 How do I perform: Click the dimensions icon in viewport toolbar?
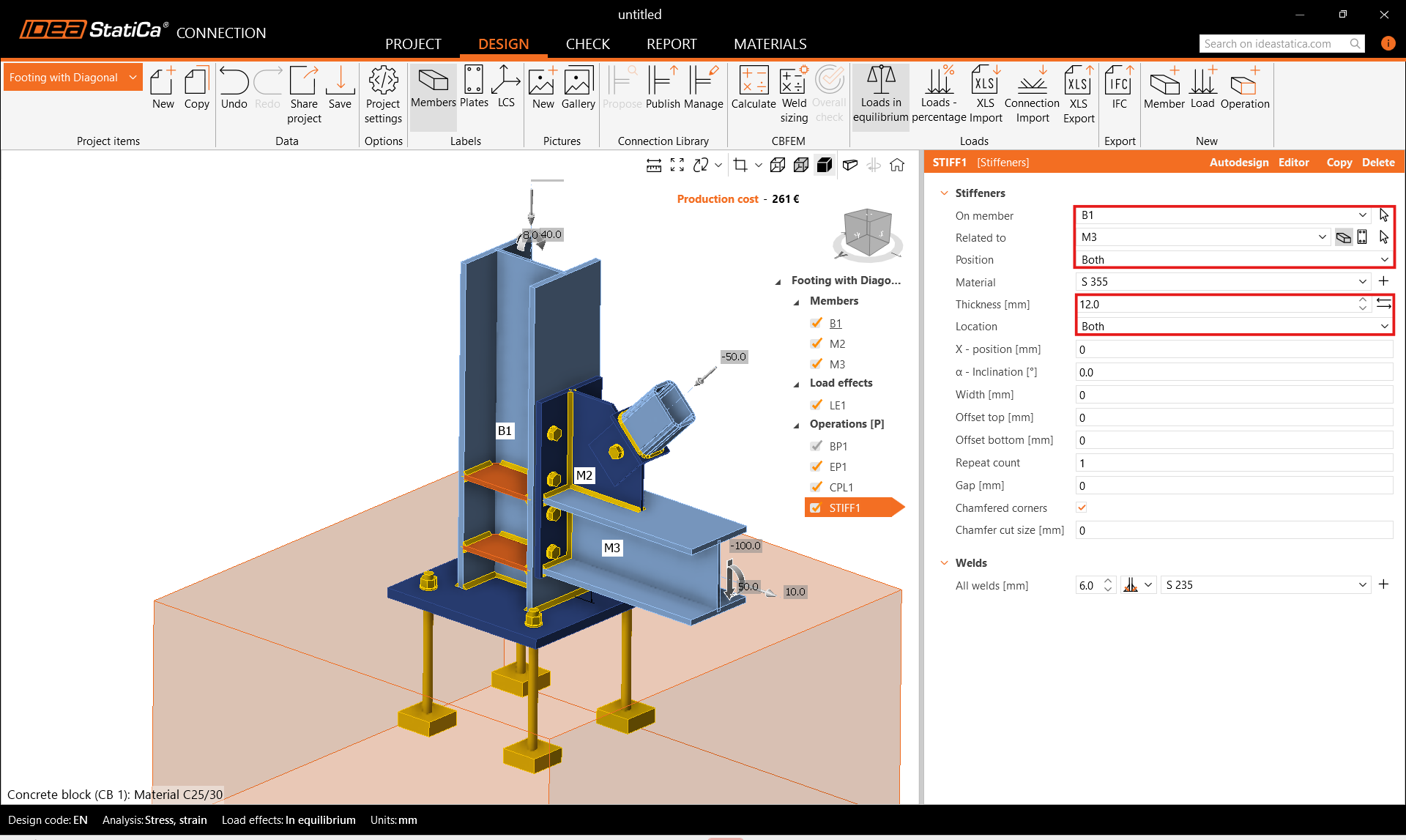pos(654,166)
